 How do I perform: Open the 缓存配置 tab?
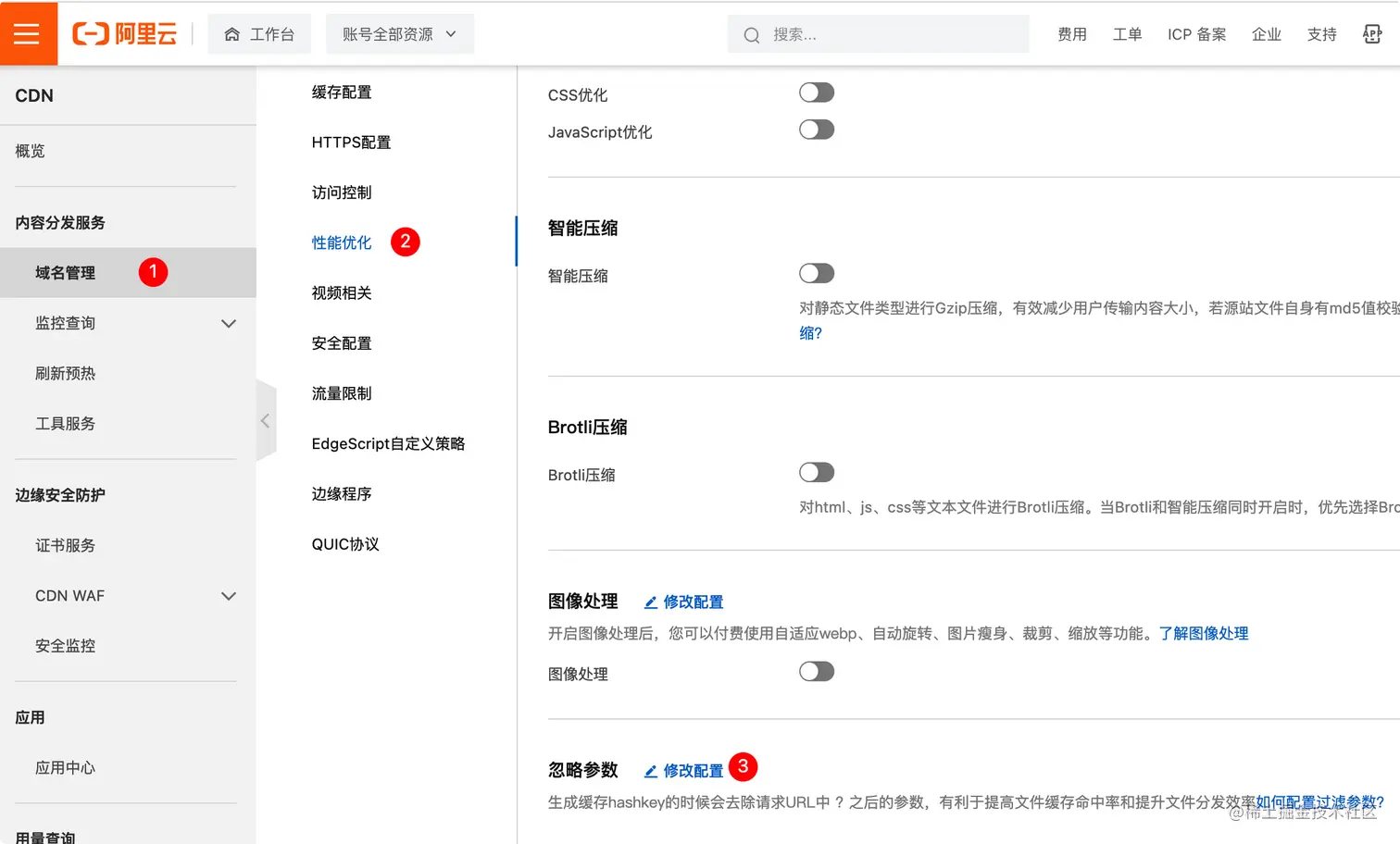pyautogui.click(x=342, y=93)
